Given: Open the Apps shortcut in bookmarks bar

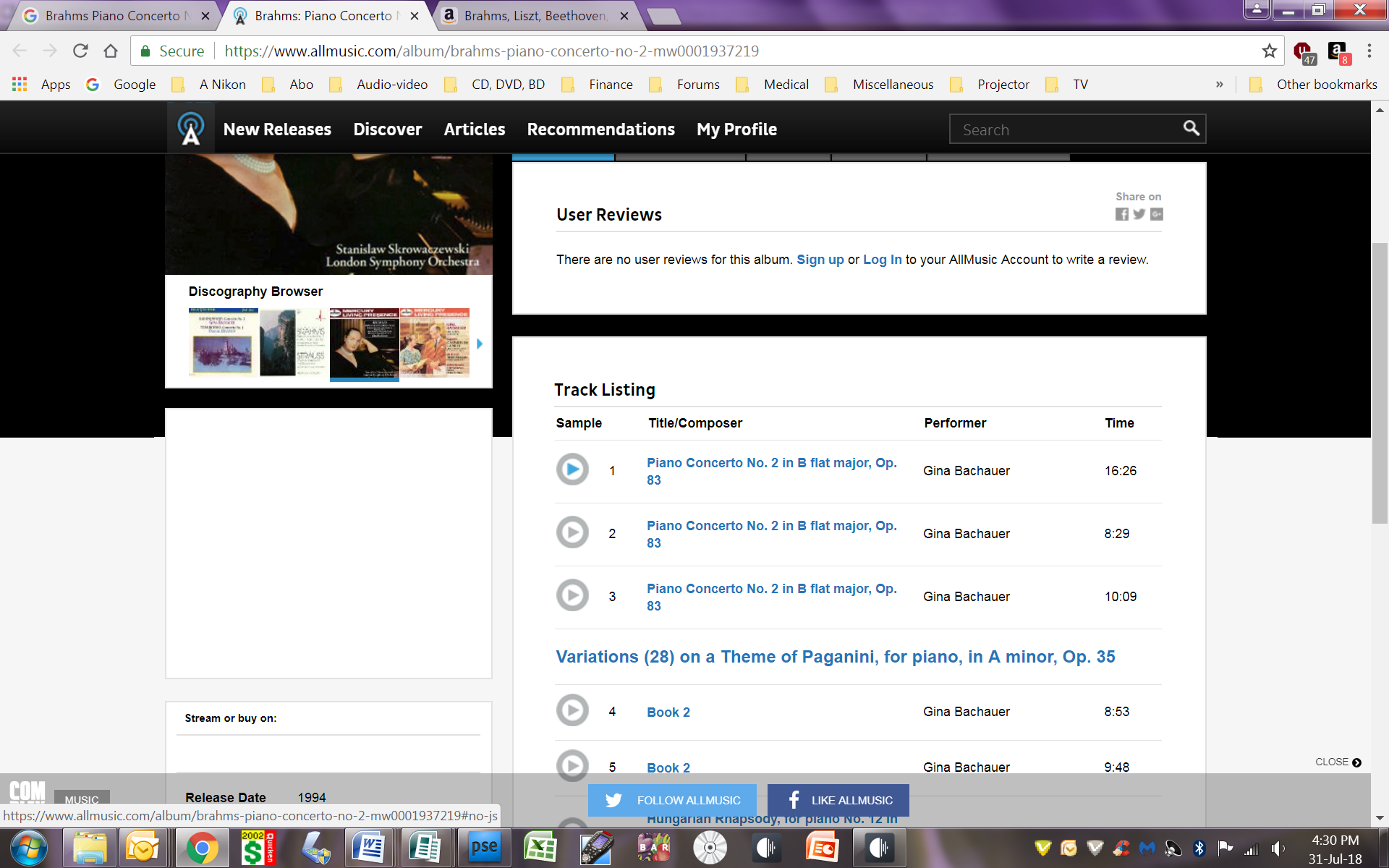Looking at the screenshot, I should pyautogui.click(x=41, y=85).
